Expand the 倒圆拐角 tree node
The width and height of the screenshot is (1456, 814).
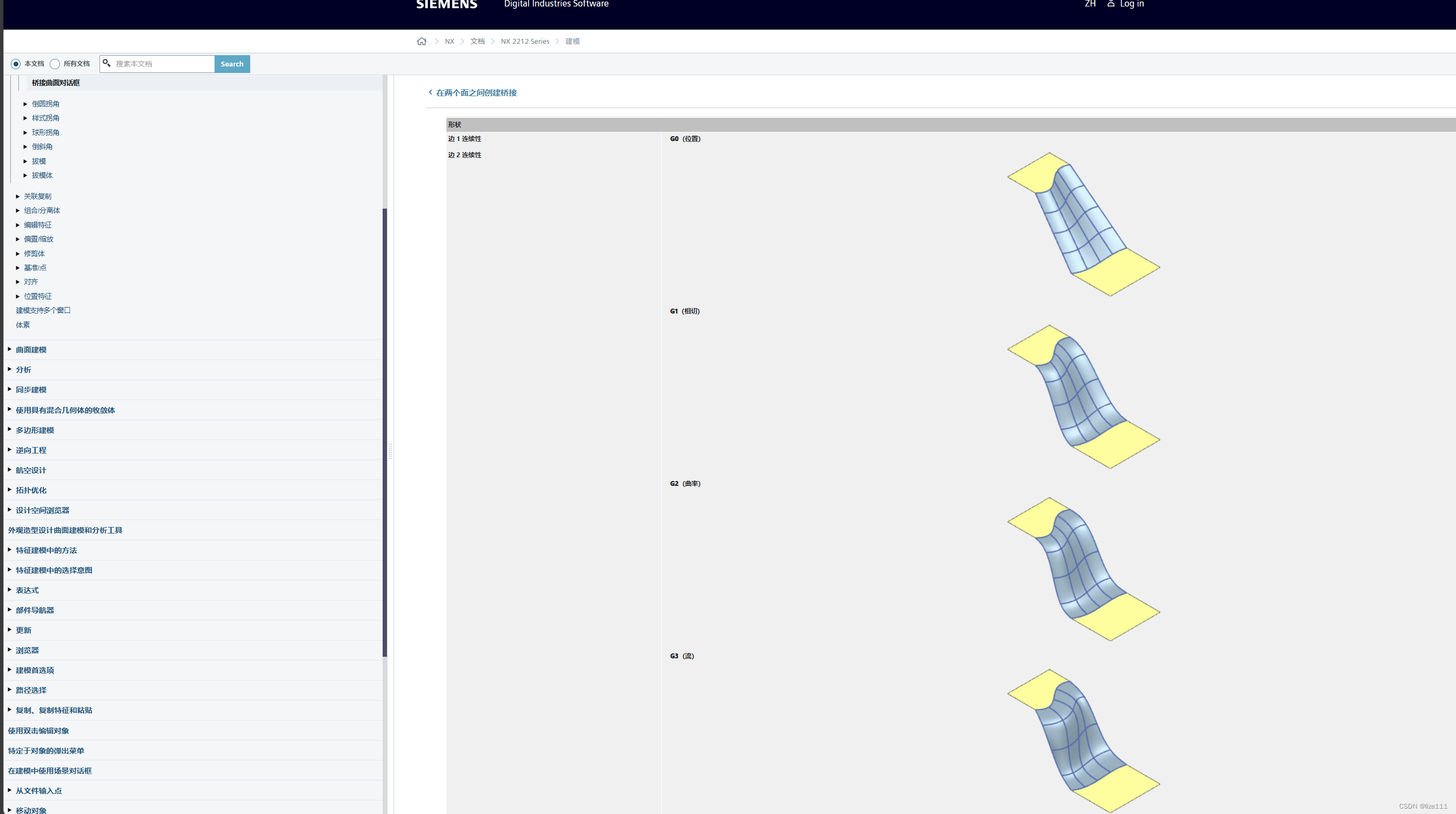tap(25, 104)
